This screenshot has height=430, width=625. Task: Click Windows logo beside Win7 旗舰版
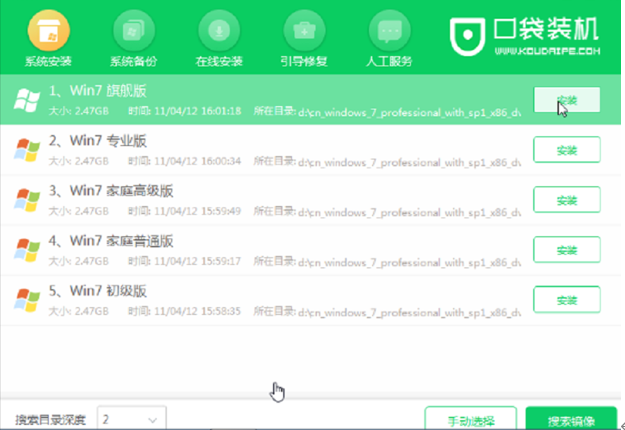point(27,100)
